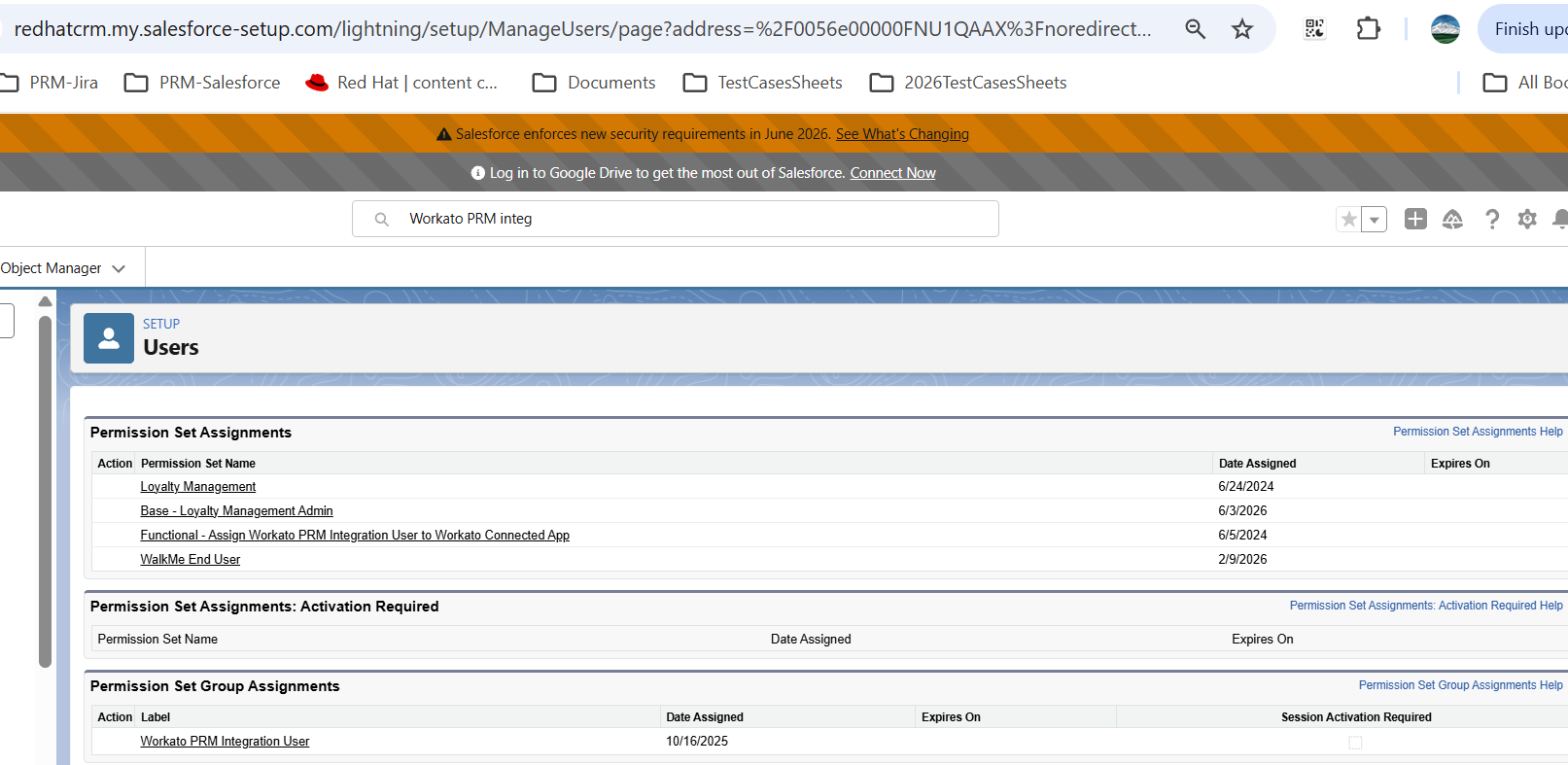Open Permission Set Group Assignments Help link
The image size is (1568, 765).
click(x=1460, y=685)
